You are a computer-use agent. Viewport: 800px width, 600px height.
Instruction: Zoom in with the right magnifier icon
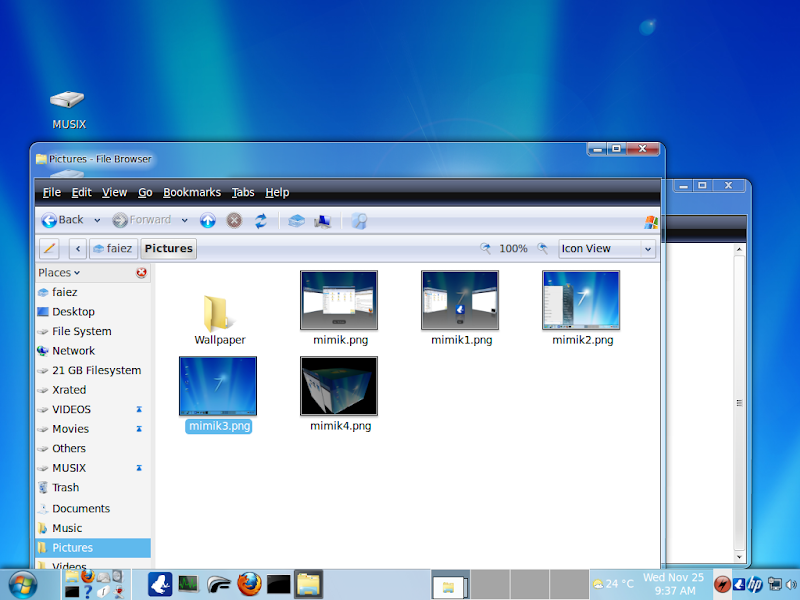tap(542, 248)
